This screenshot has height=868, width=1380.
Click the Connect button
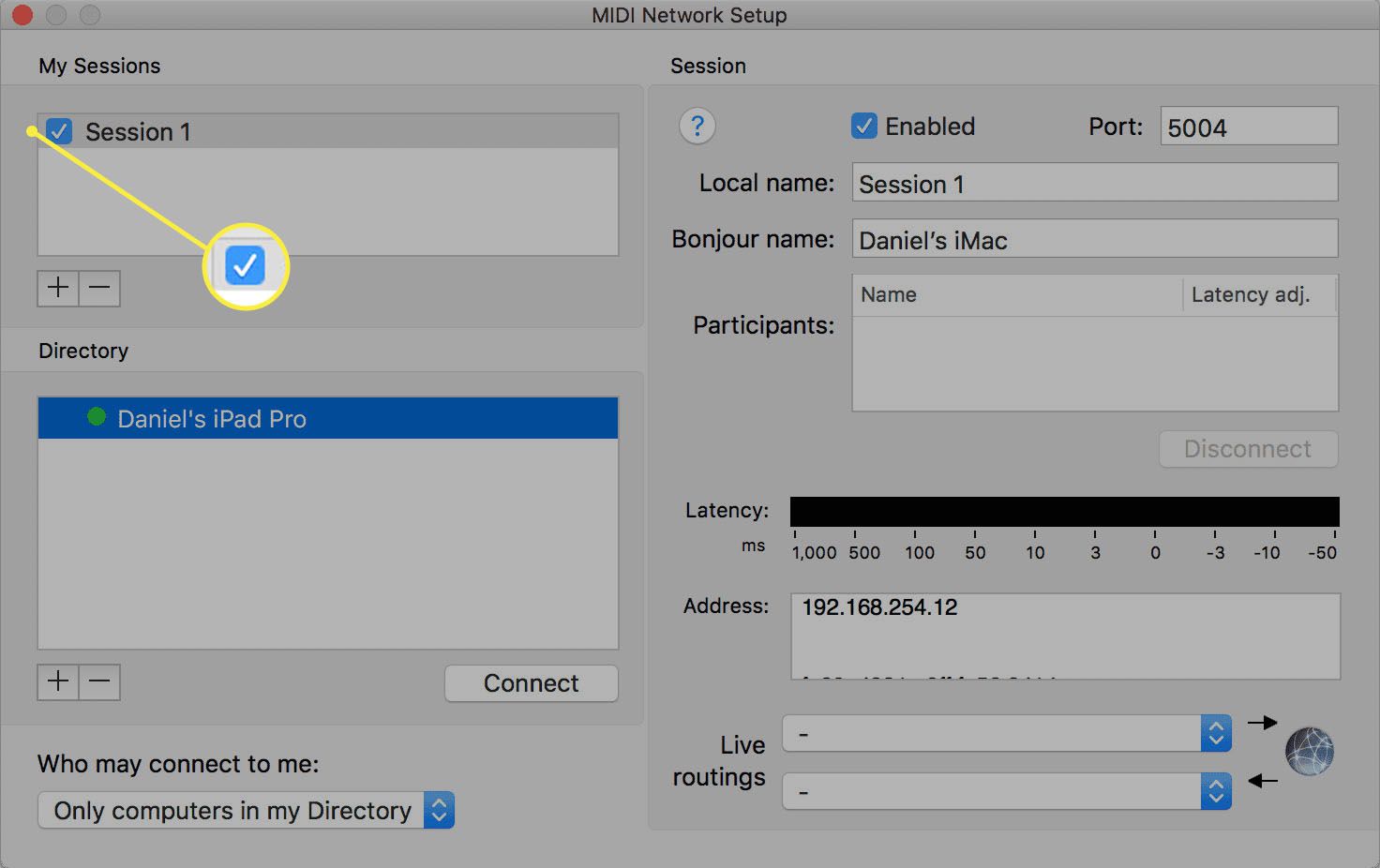531,683
